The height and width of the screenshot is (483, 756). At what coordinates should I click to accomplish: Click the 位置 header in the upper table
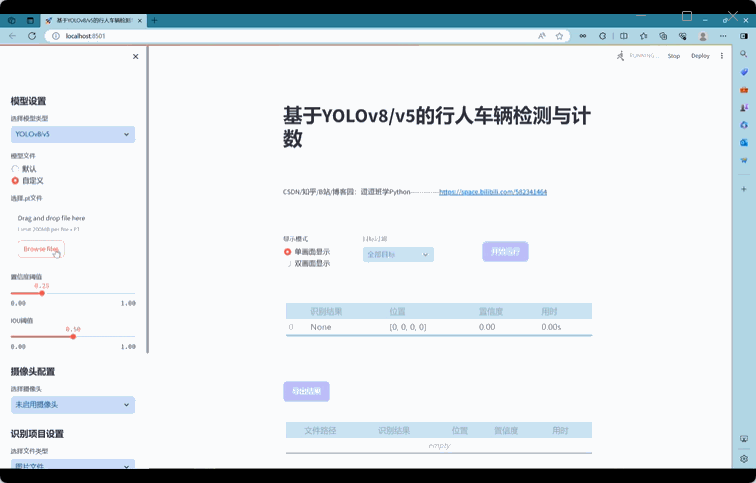click(x=397, y=311)
